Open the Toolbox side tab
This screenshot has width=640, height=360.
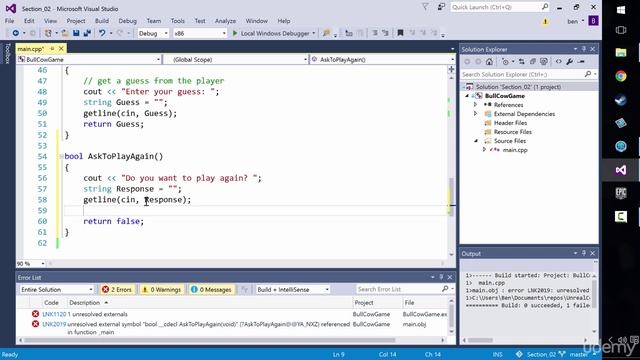[x=7, y=53]
